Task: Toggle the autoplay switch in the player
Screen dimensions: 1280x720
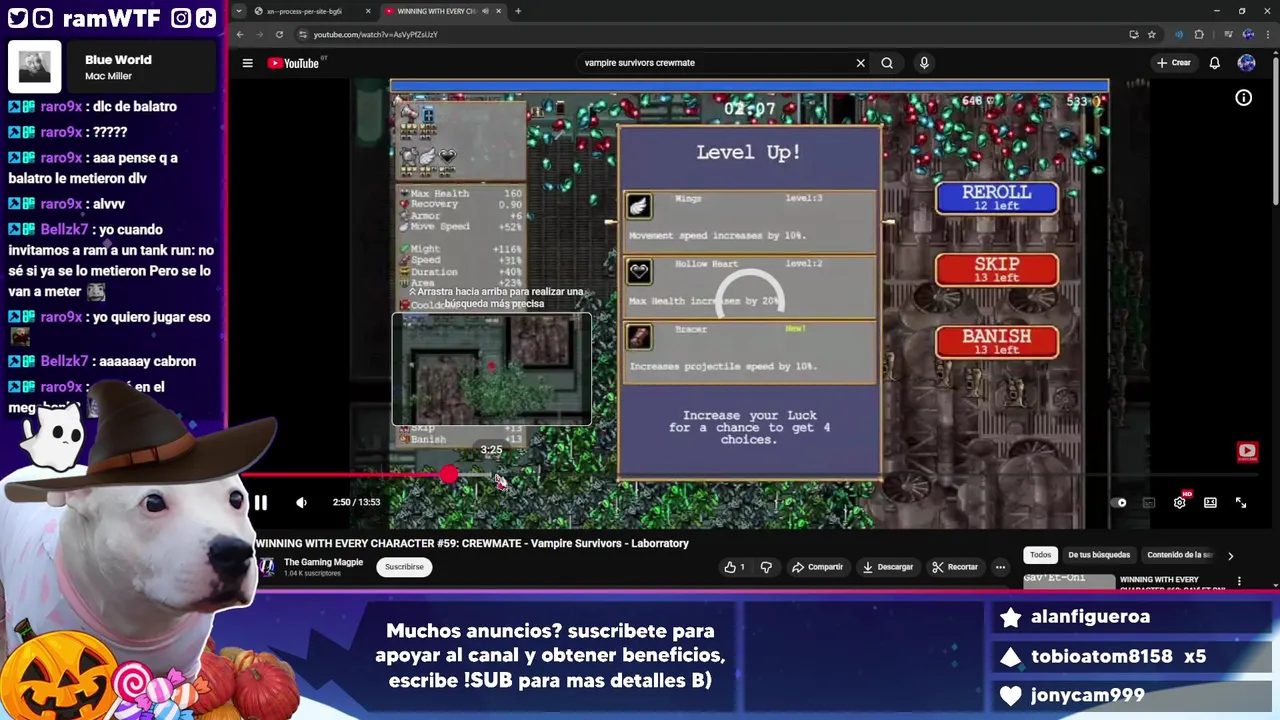Action: (1119, 503)
